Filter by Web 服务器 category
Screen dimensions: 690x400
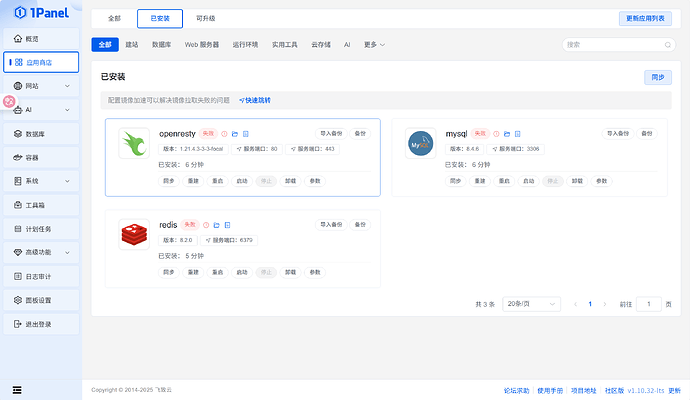[202, 44]
